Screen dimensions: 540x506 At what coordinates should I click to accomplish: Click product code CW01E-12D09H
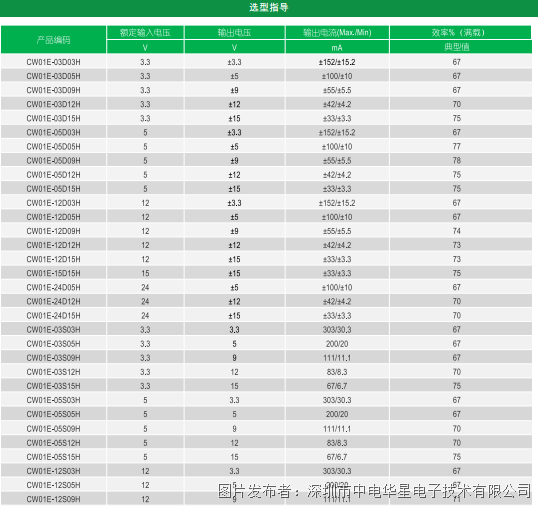53,231
